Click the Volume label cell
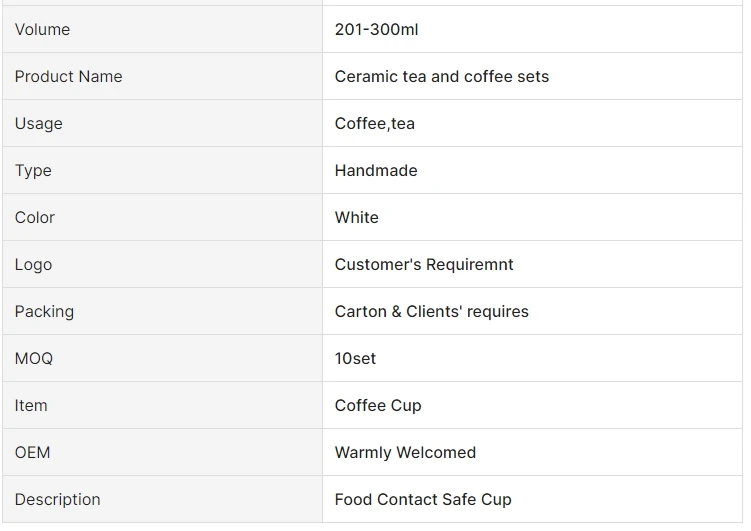This screenshot has height=531, width=751. point(42,30)
